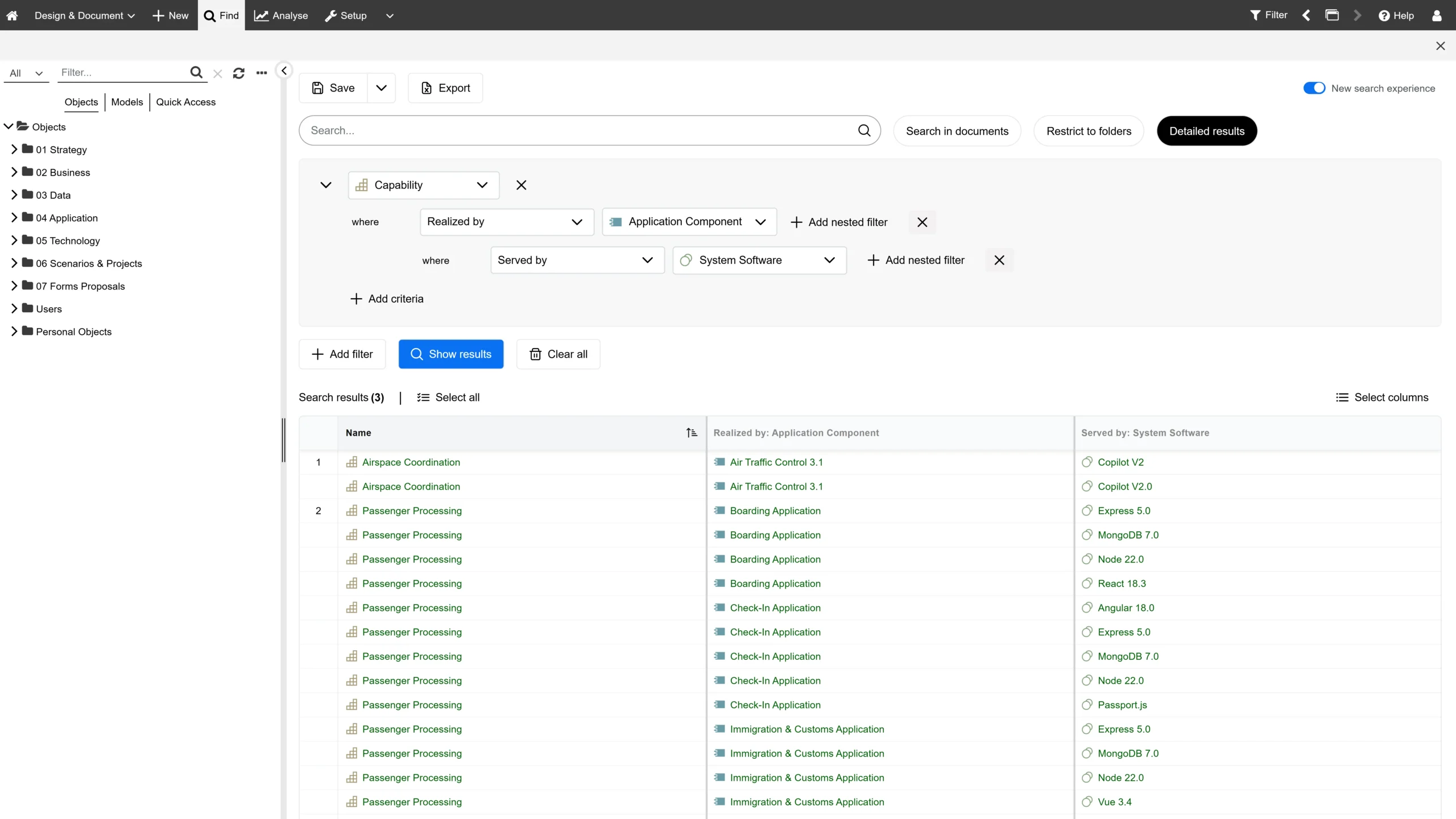Screen dimensions: 1456x819
Task: Expand the 04 Application folder
Action: [x=14, y=218]
